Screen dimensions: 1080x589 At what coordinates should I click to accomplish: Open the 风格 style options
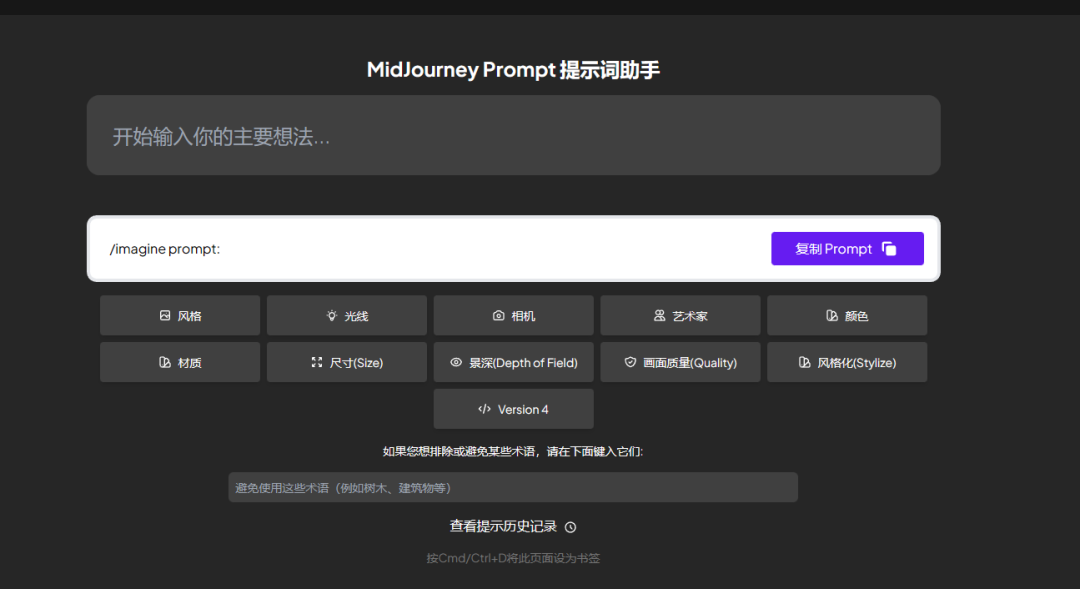point(180,316)
